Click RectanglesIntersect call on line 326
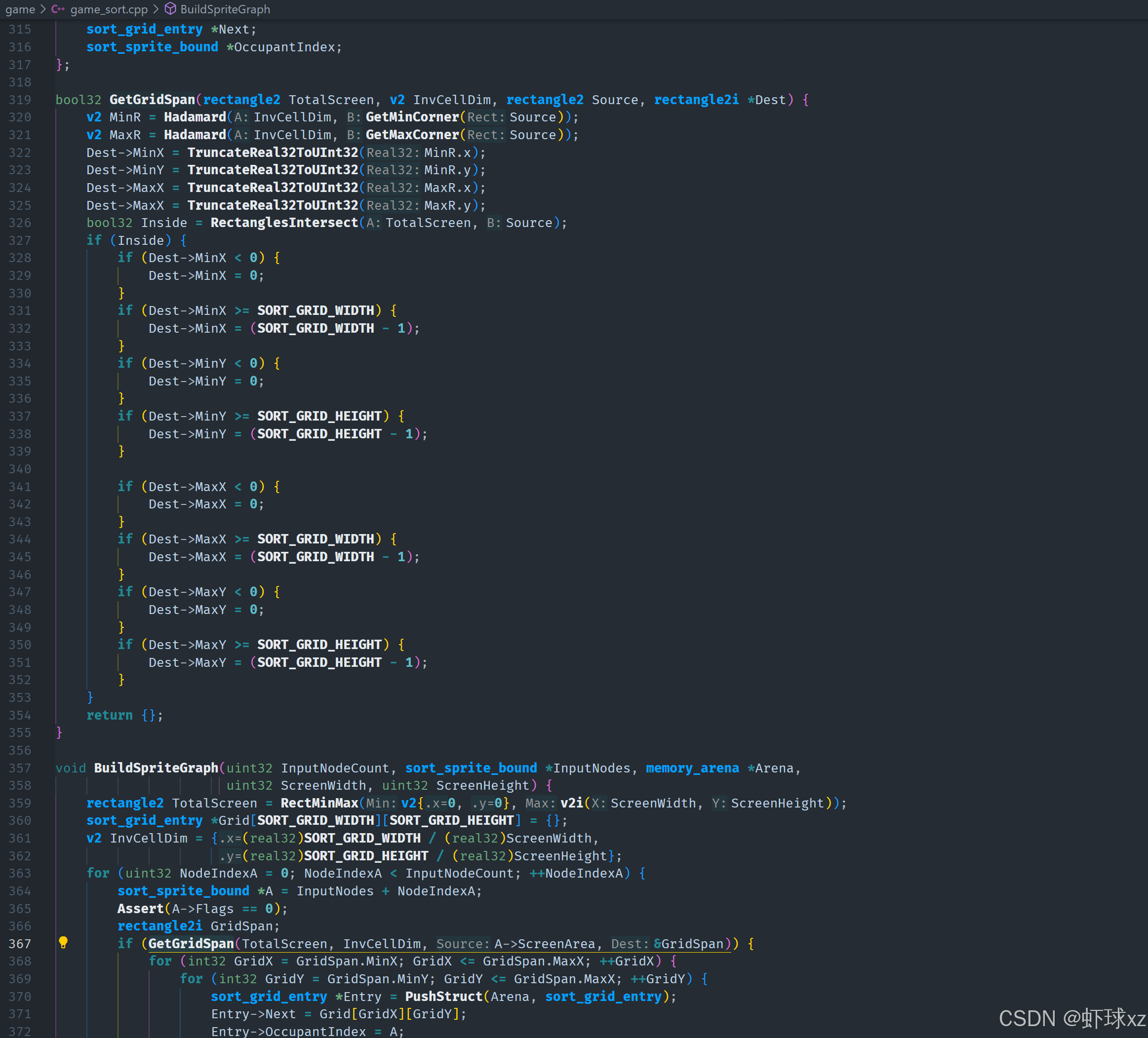This screenshot has height=1038, width=1148. [284, 223]
